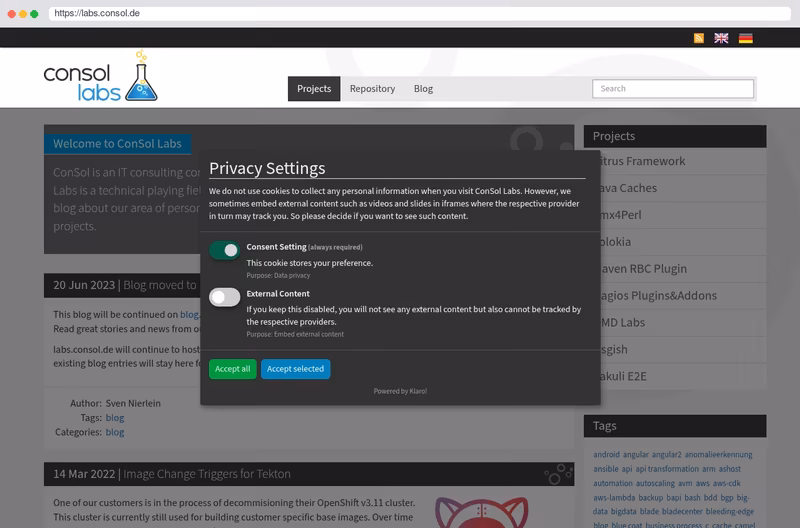The image size is (800, 528).
Task: Open the Nagios Plugins&Addons project
Action: [675, 296]
